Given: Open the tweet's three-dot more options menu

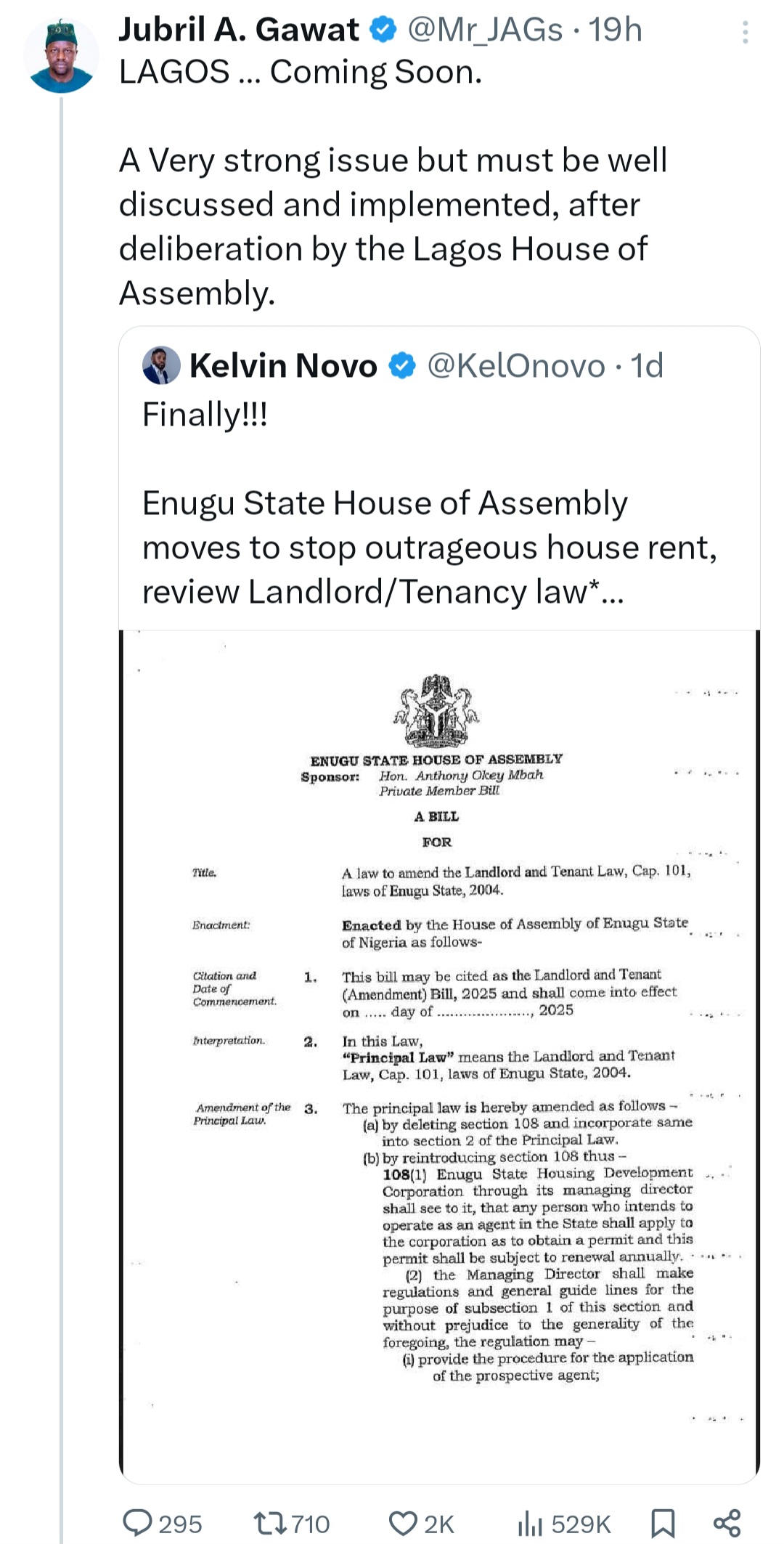Looking at the screenshot, I should pyautogui.click(x=745, y=33).
